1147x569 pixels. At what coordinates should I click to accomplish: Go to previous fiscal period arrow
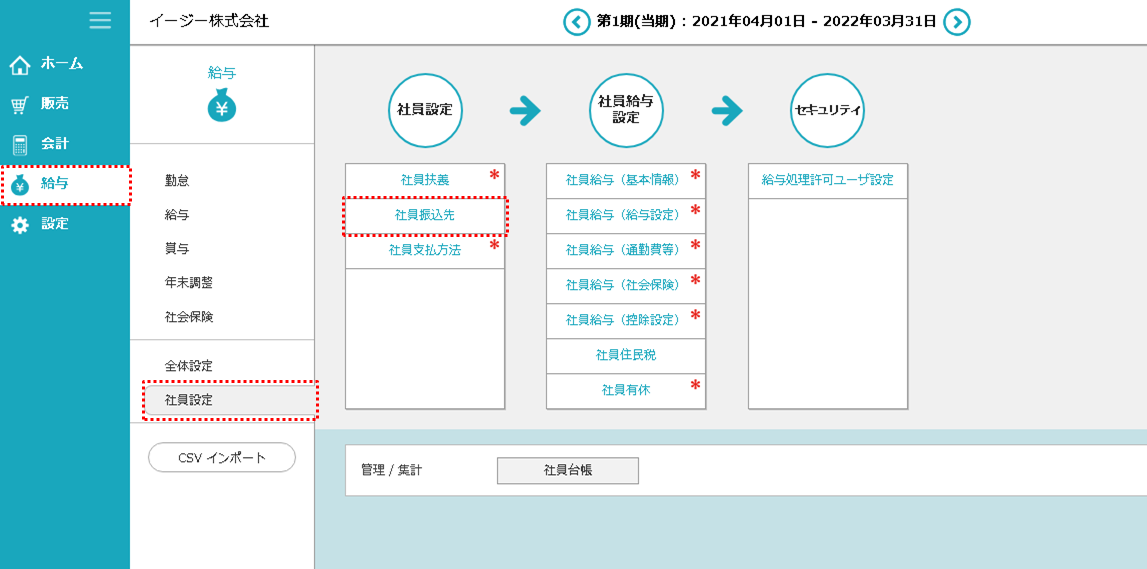[x=577, y=22]
